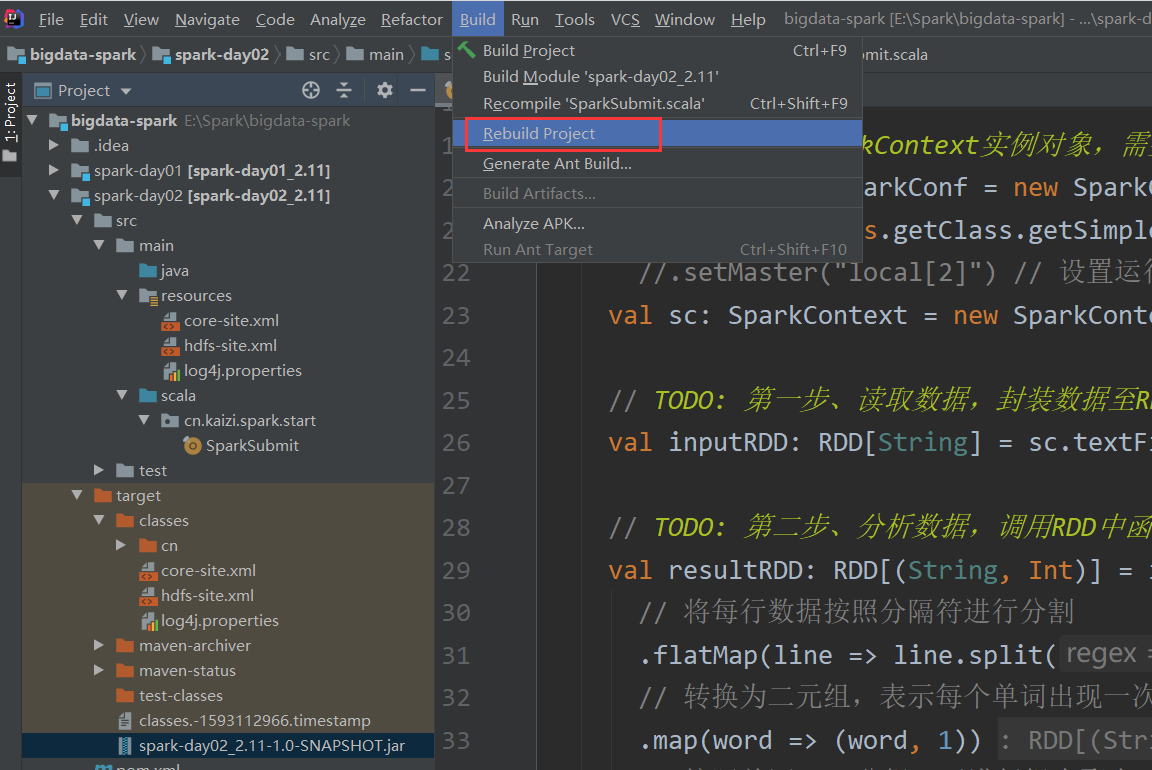Screen dimensions: 1152x770
Task: Open the VCS menu
Action: pyautogui.click(x=625, y=19)
